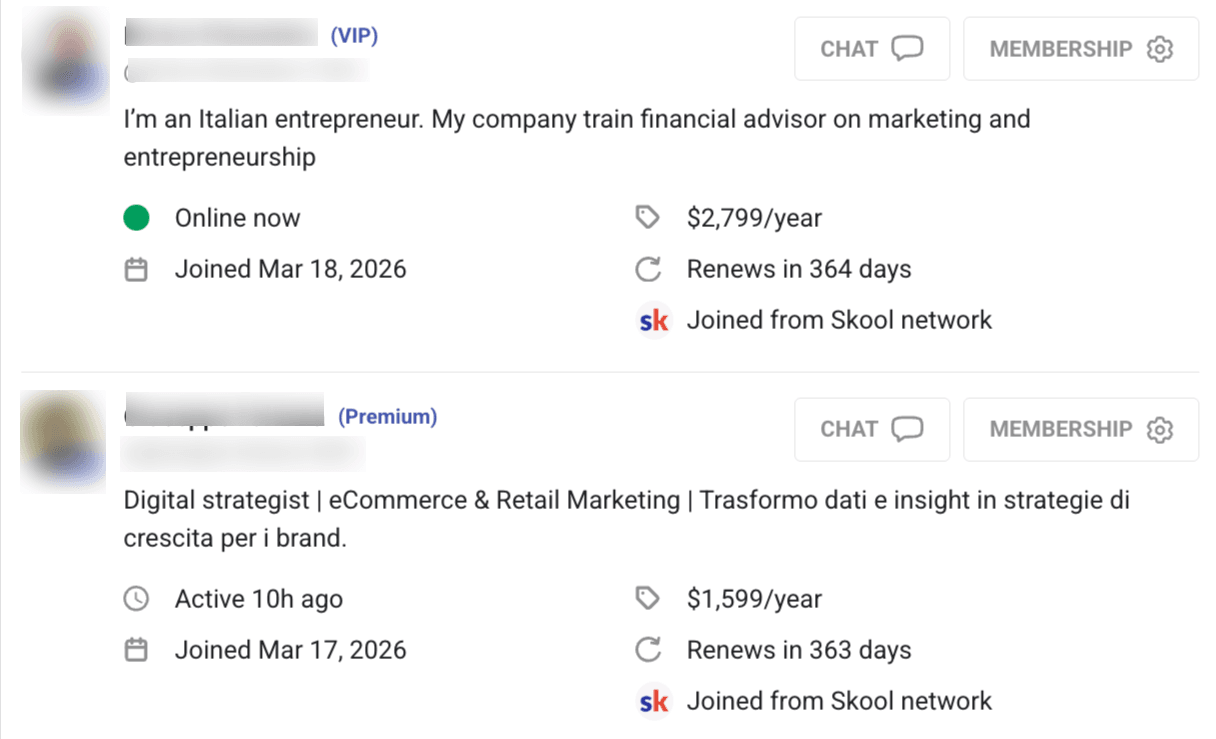This screenshot has height=739, width=1216.
Task: Click the '(VIP)' label next to the first member's name
Action: 357,35
